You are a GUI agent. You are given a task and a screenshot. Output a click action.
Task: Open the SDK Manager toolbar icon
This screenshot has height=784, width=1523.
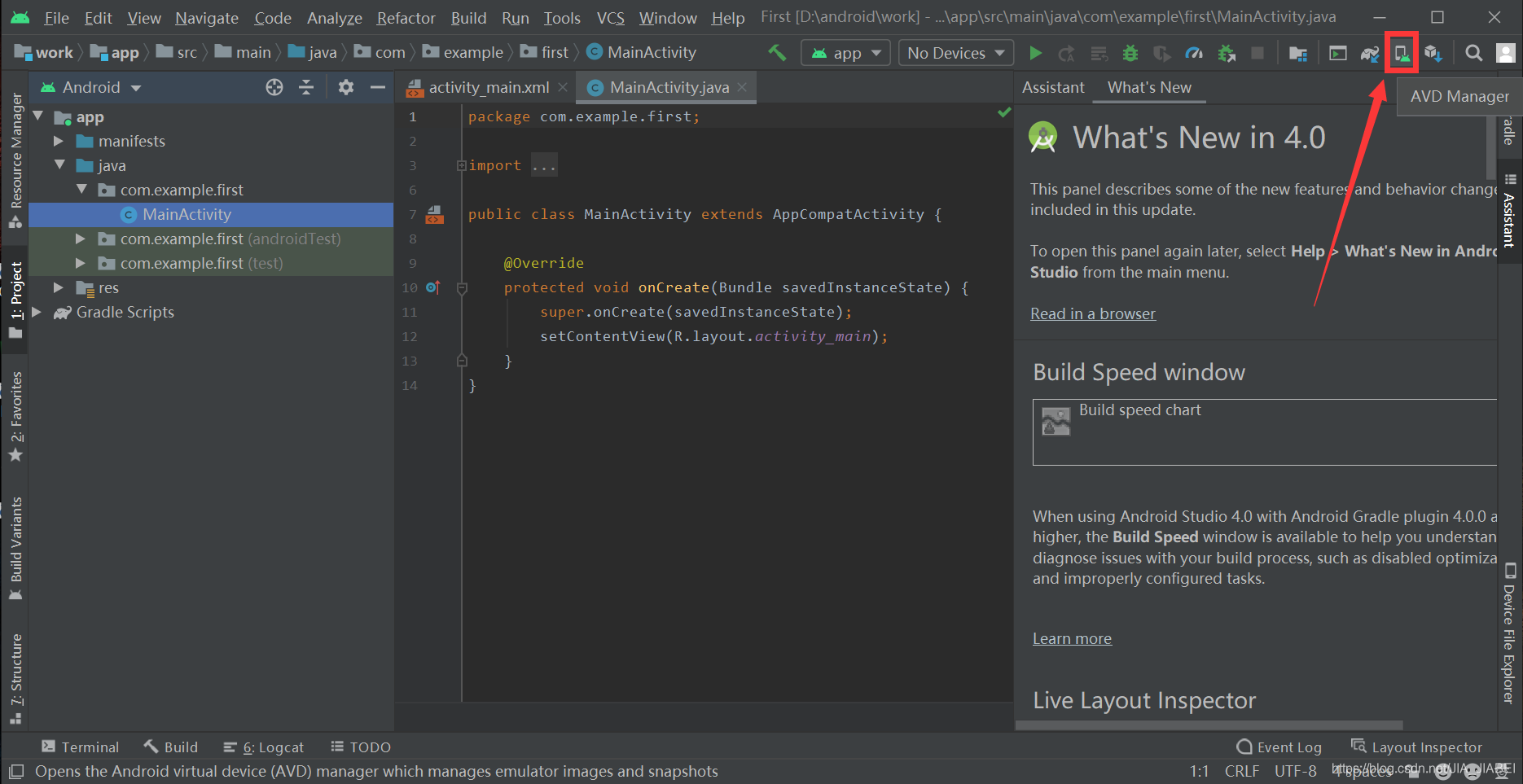coord(1433,53)
